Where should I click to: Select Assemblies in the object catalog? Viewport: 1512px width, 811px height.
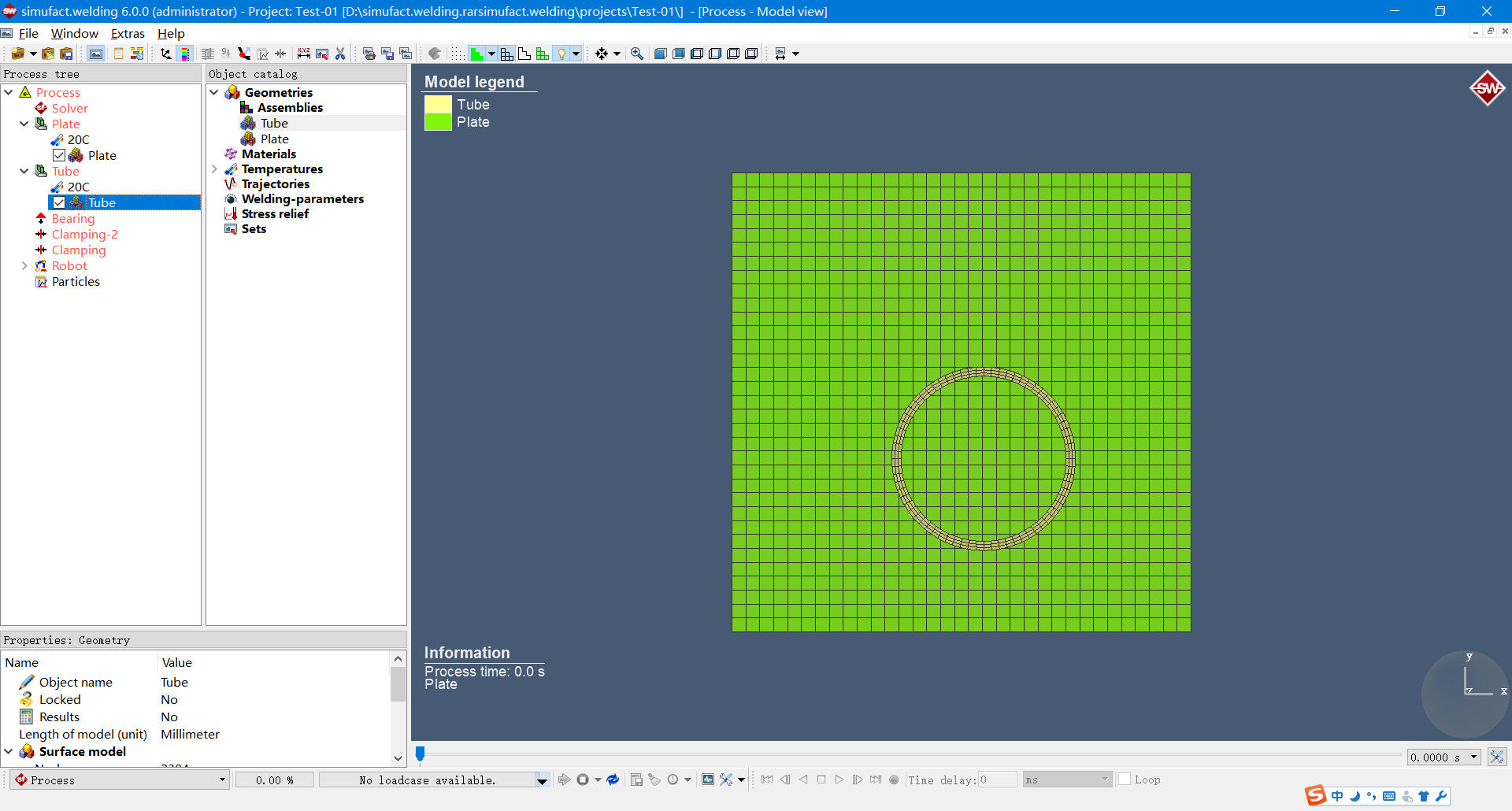click(x=290, y=107)
